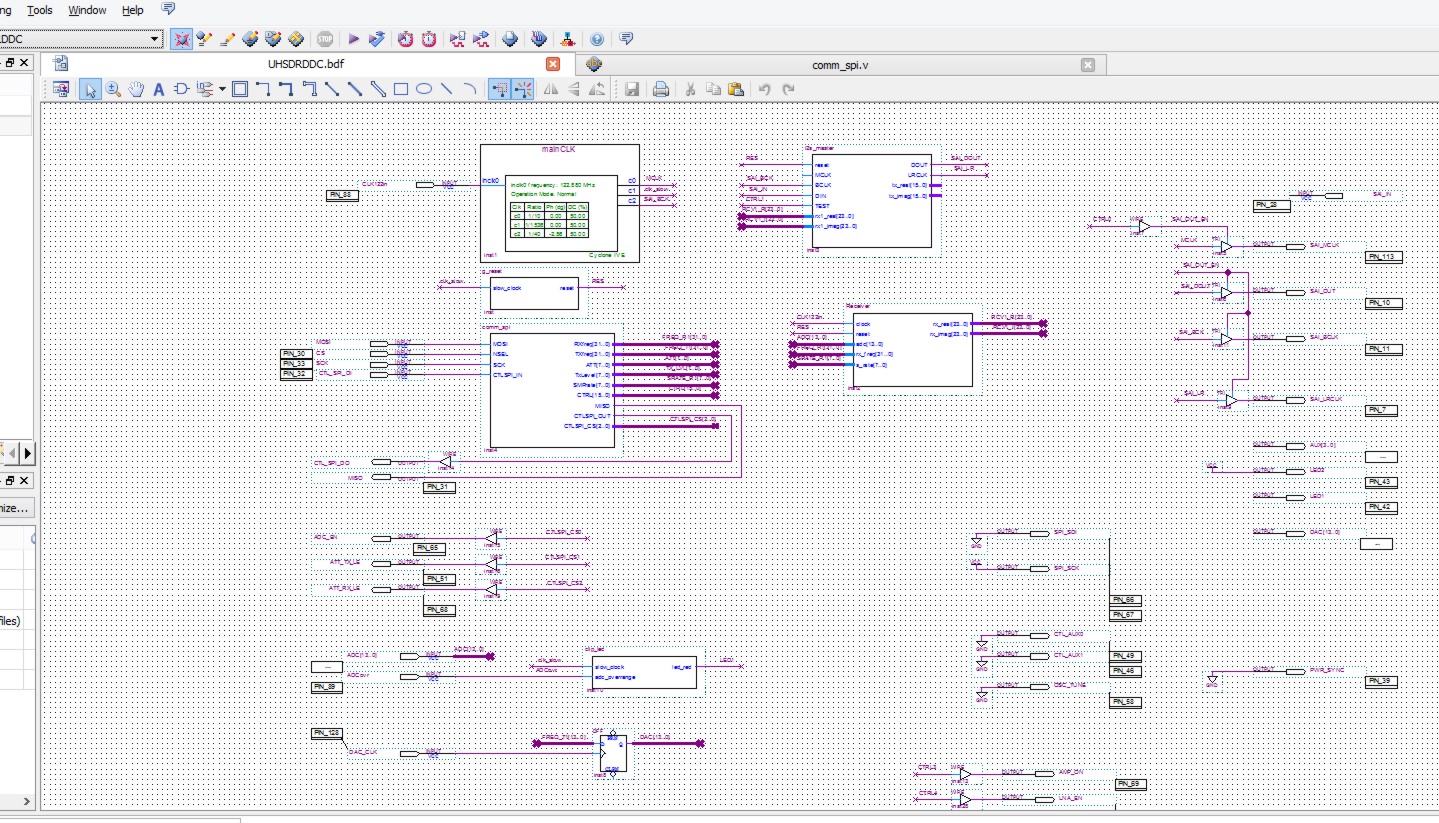Undo the last edit
Viewport: 1439px width, 823px height.
765,90
